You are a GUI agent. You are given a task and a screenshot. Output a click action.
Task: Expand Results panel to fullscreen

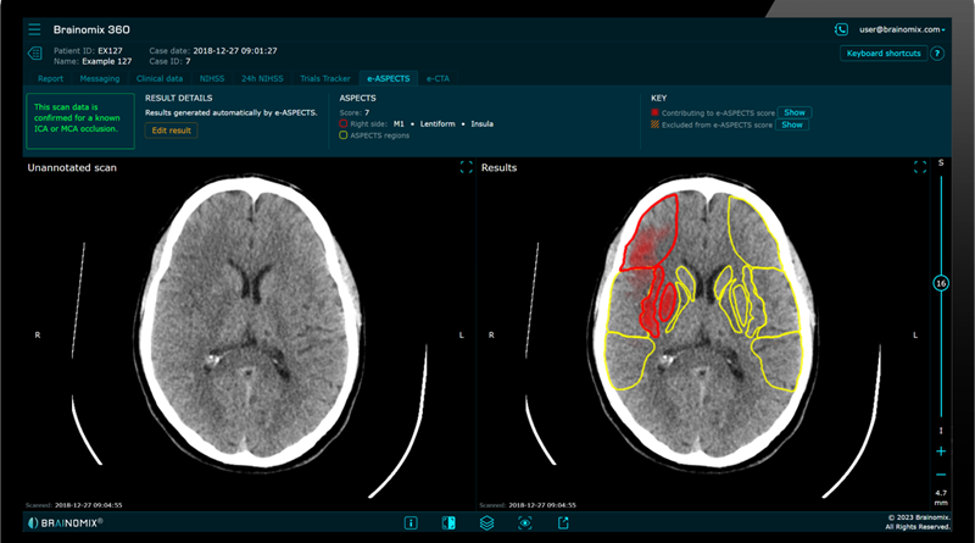pyautogui.click(x=920, y=167)
